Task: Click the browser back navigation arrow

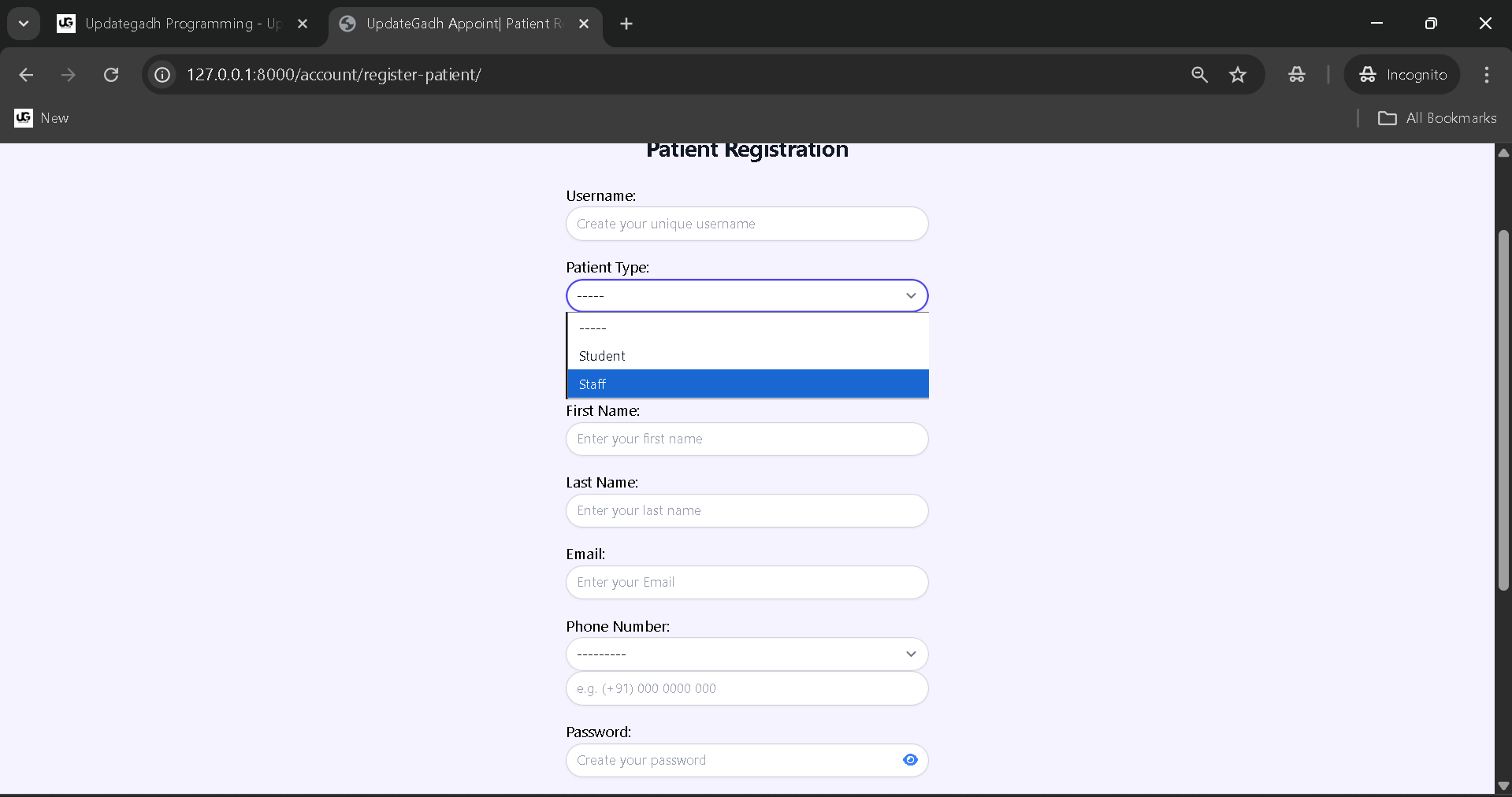Action: tap(26, 75)
